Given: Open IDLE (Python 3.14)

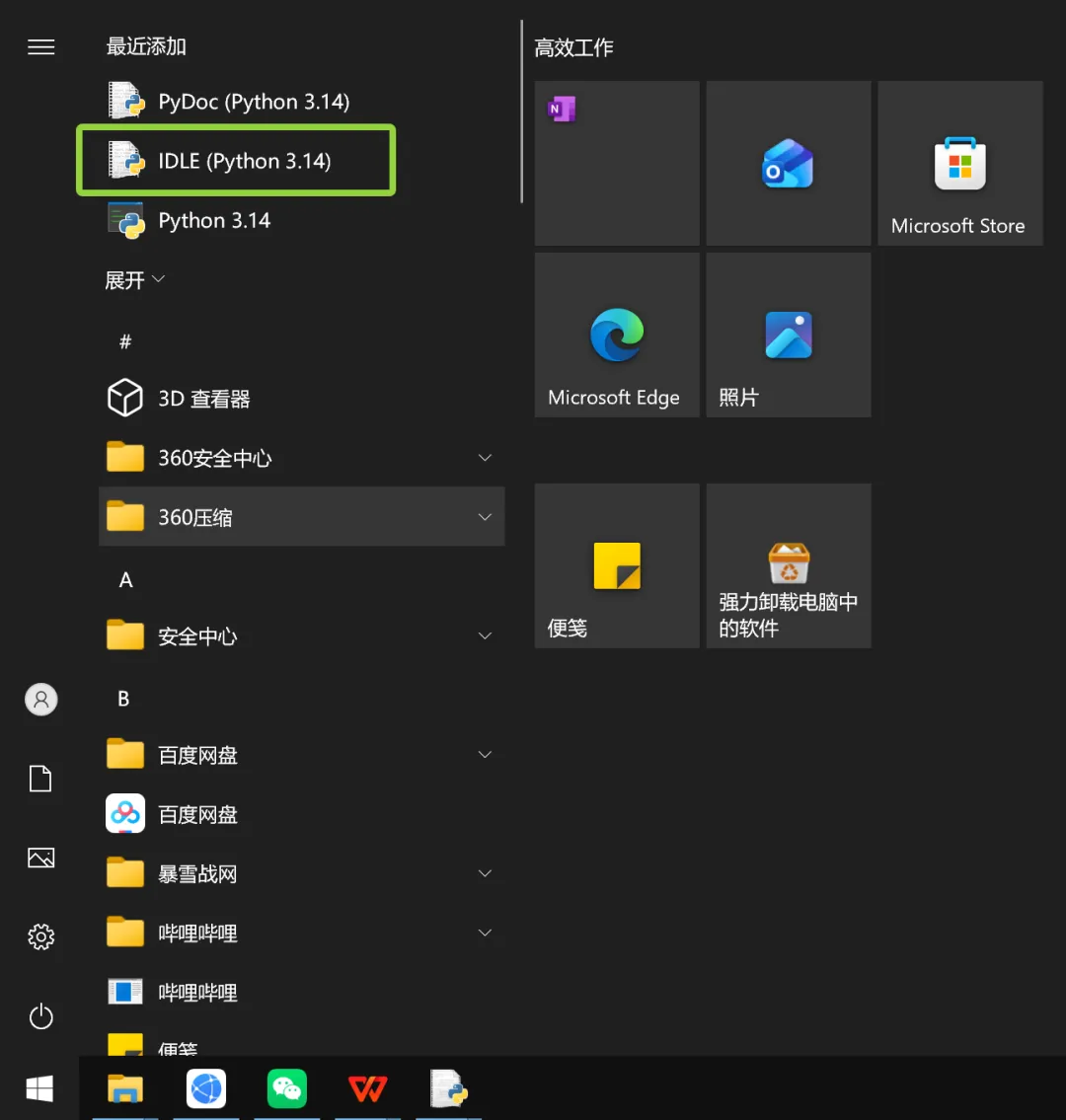Looking at the screenshot, I should point(301,161).
